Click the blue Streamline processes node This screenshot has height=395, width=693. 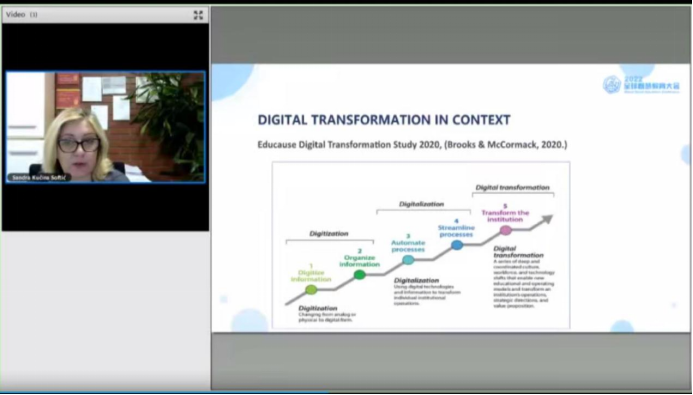pyautogui.click(x=457, y=245)
